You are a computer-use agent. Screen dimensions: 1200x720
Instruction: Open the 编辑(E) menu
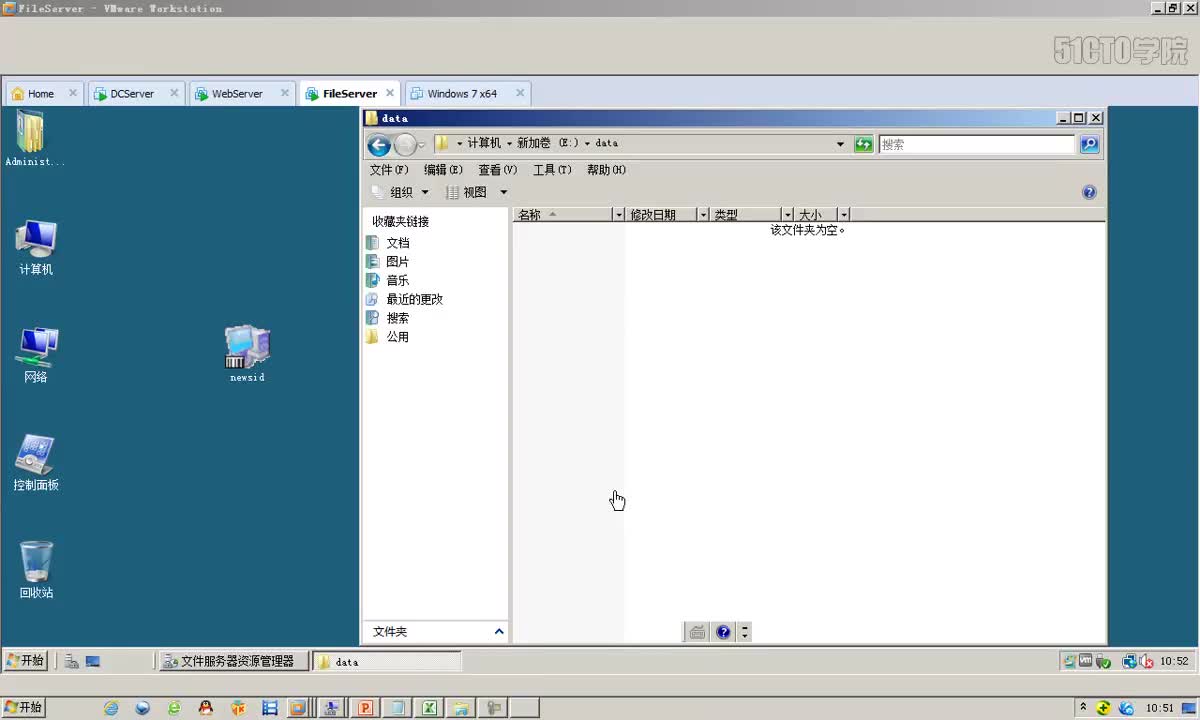[443, 170]
